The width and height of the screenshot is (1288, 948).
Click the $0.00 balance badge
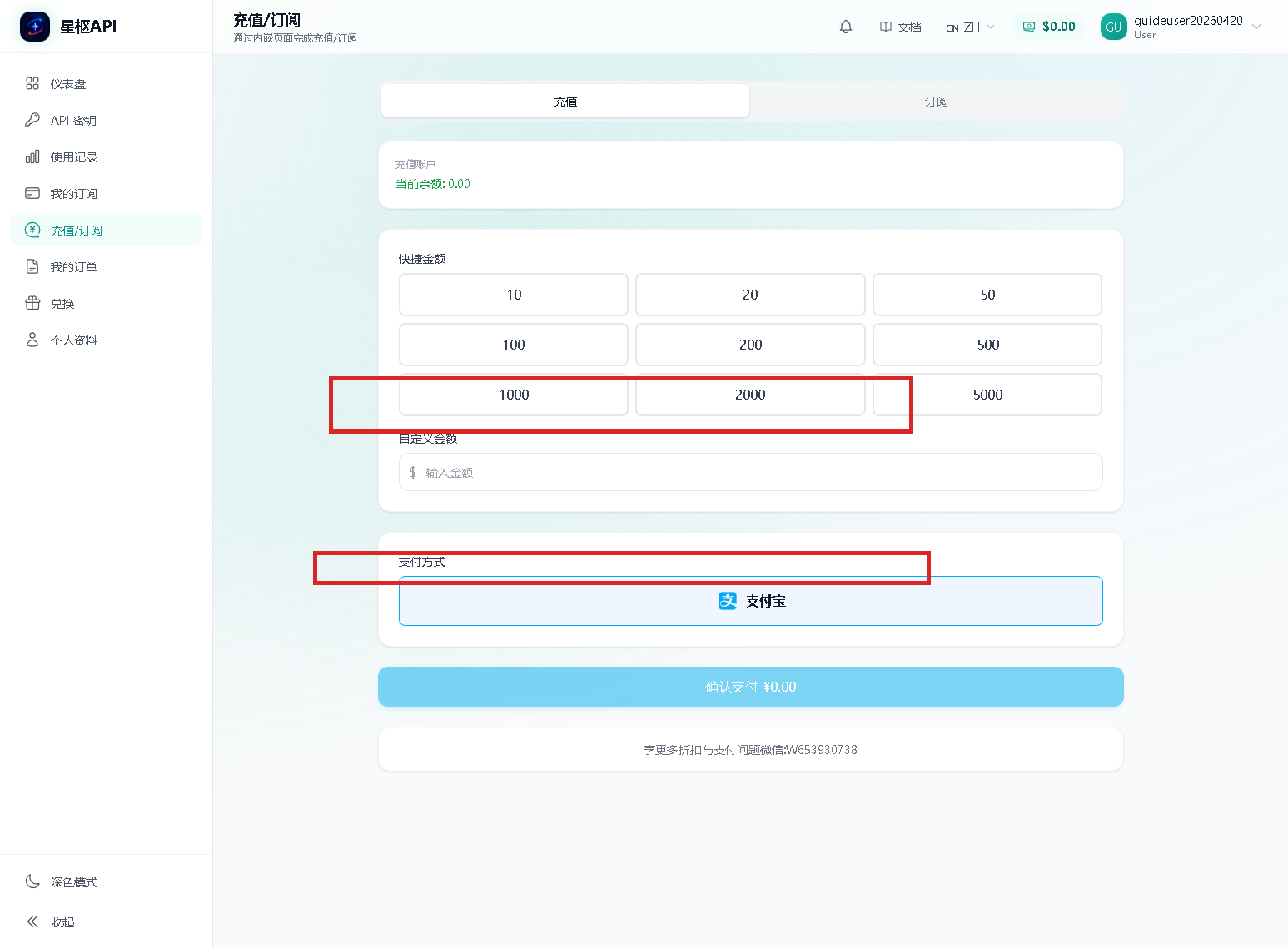coord(1049,27)
